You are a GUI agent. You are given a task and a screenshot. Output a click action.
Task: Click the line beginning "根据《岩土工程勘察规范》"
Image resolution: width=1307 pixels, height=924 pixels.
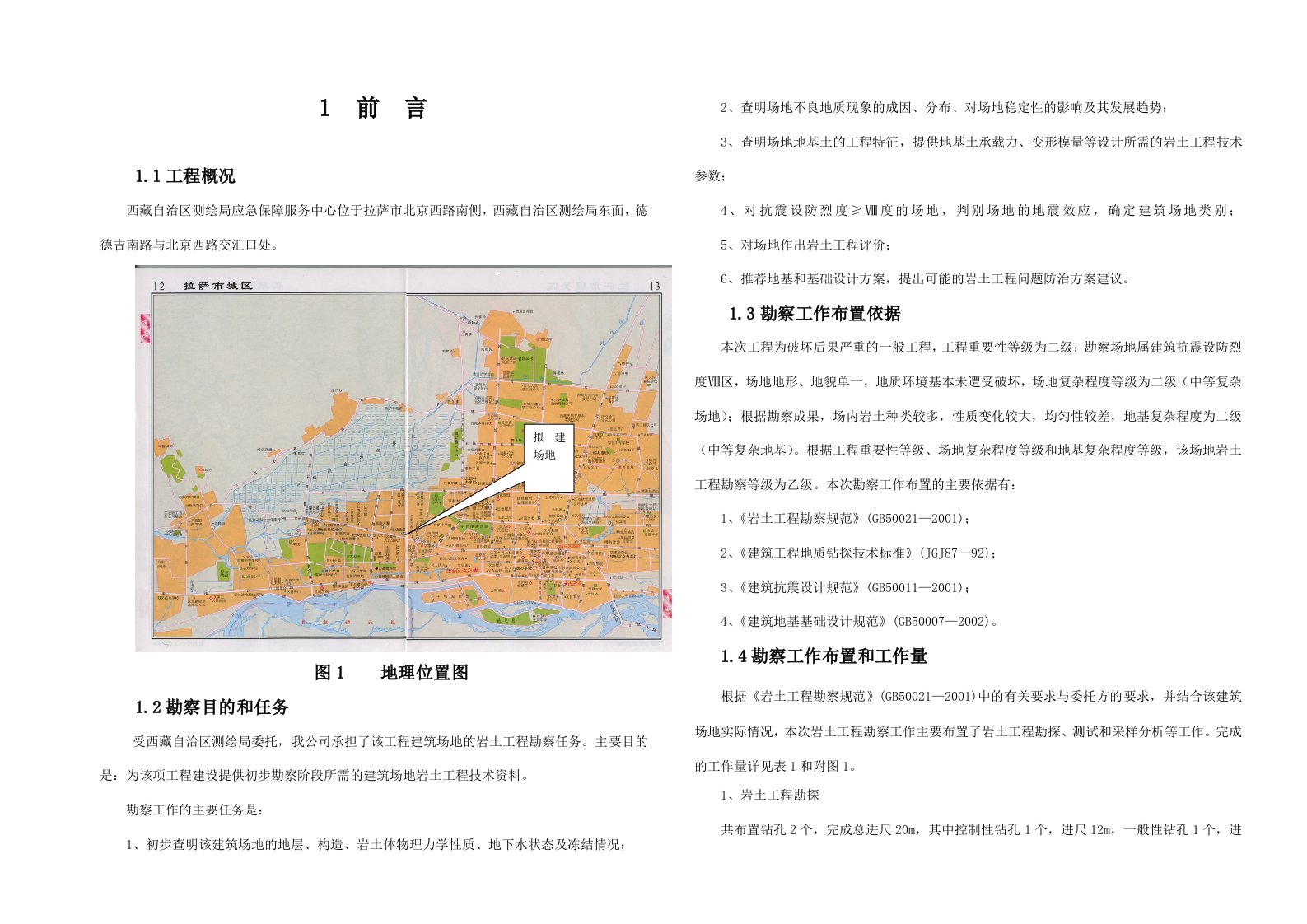(982, 697)
